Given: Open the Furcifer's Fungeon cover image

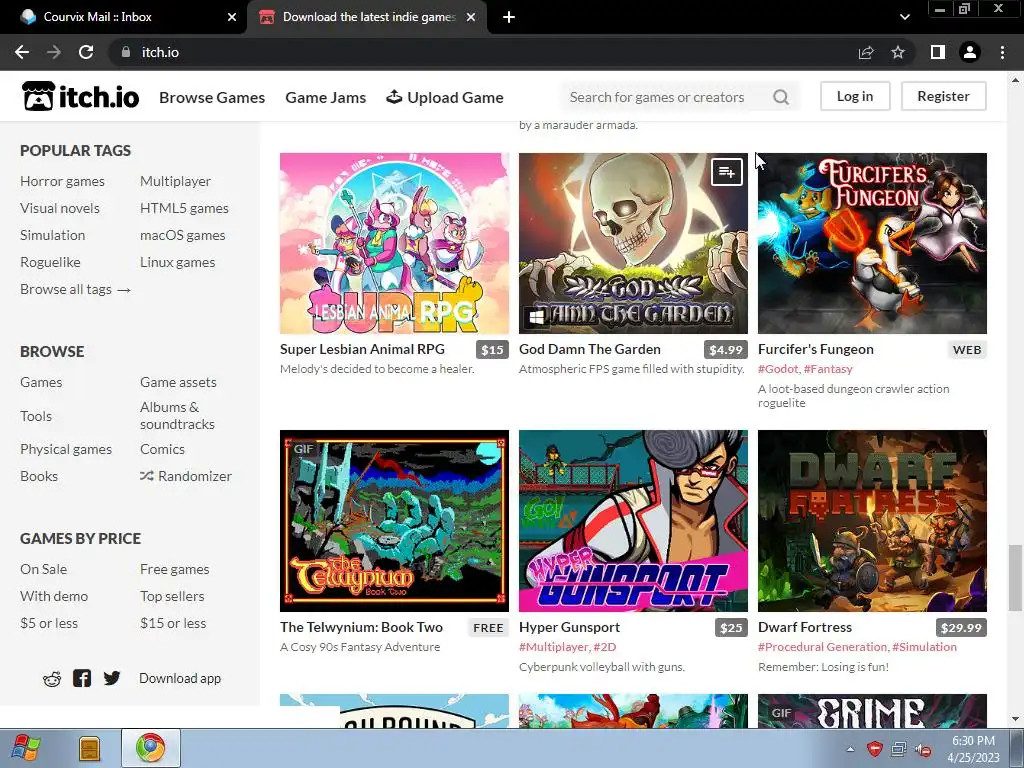Looking at the screenshot, I should [872, 243].
